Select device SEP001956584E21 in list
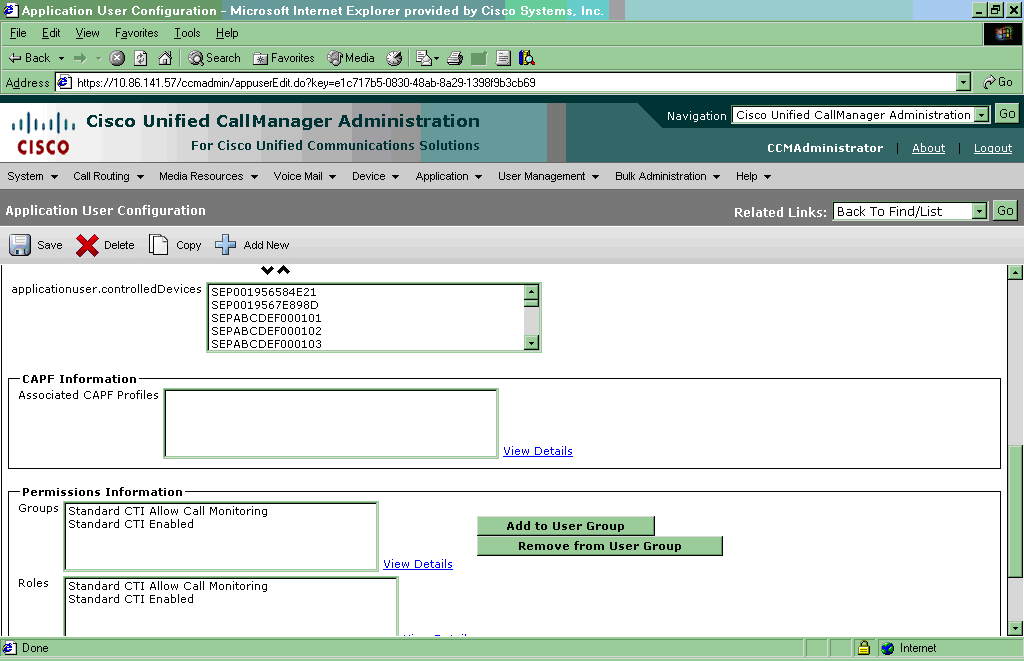Image resolution: width=1024 pixels, height=661 pixels. [x=264, y=292]
